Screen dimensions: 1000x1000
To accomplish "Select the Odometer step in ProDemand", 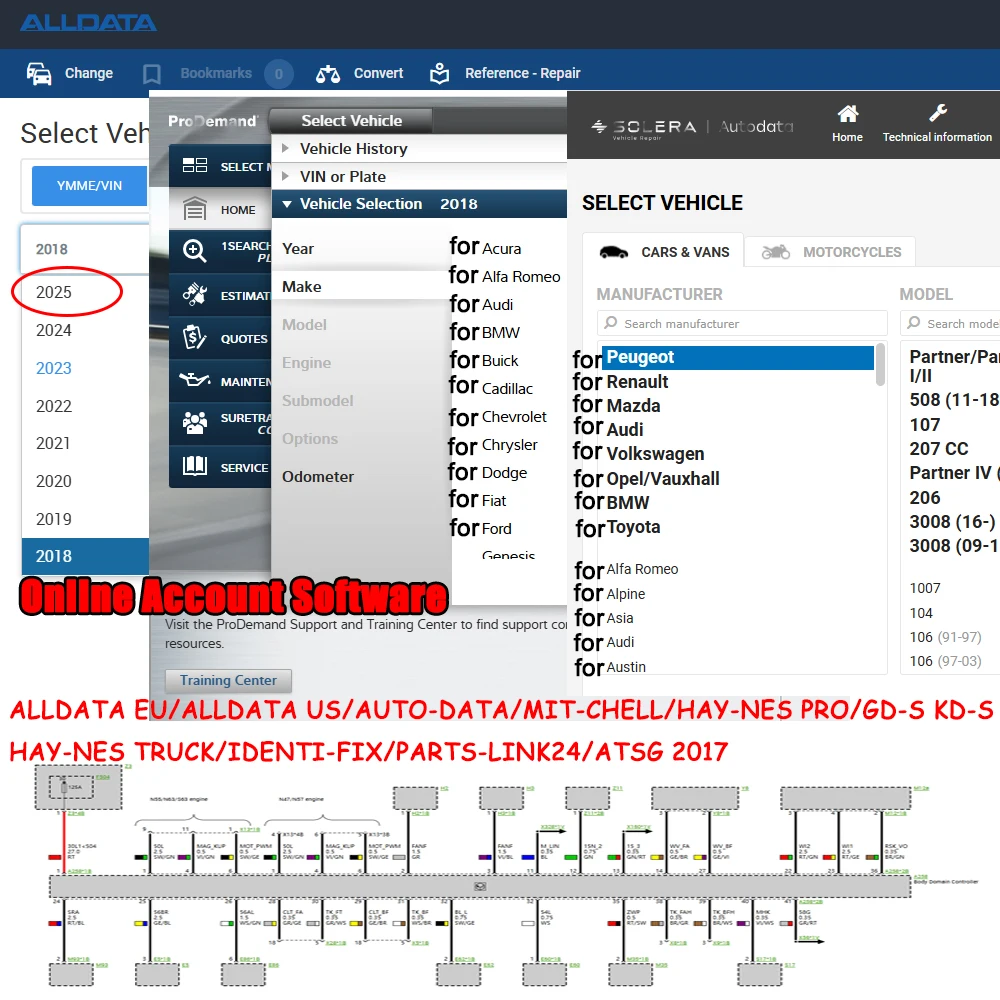I will (x=318, y=477).
